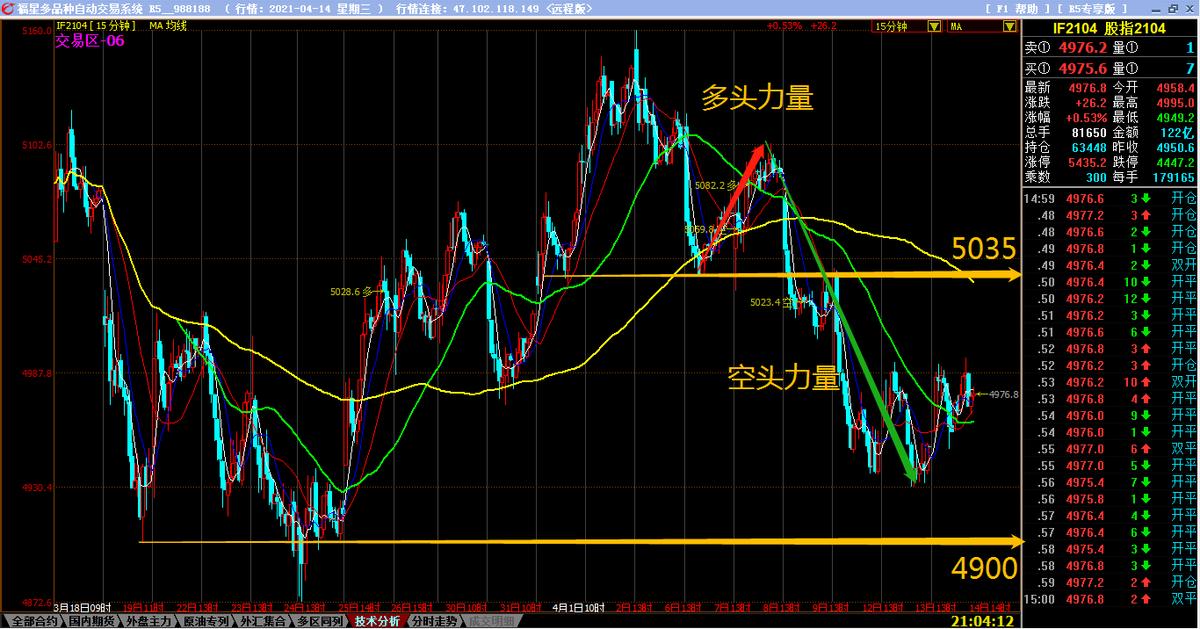Viewport: 1200px width, 629px height.
Task: Click the 每手 value 179165
Action: [1175, 178]
